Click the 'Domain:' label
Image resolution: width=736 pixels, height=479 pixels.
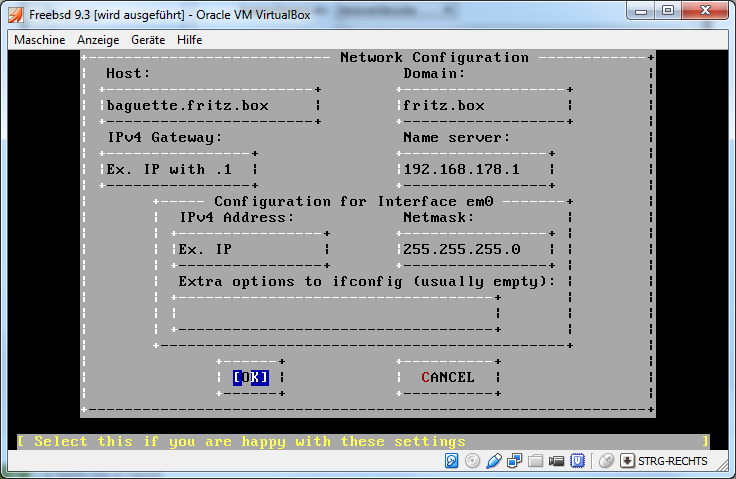(x=434, y=73)
